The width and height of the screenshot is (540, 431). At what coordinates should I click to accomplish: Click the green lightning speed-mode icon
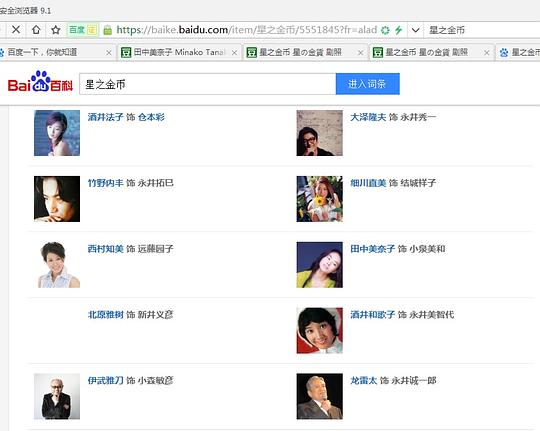pos(398,30)
